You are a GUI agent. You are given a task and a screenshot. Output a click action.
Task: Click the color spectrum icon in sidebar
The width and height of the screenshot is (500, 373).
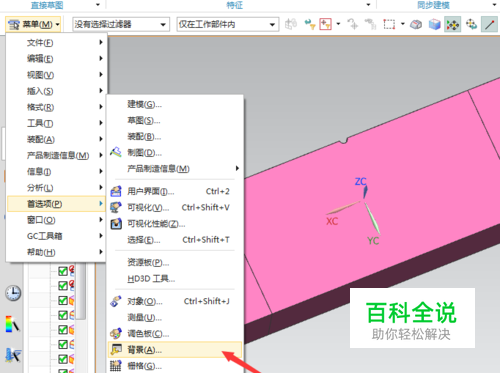[12, 324]
